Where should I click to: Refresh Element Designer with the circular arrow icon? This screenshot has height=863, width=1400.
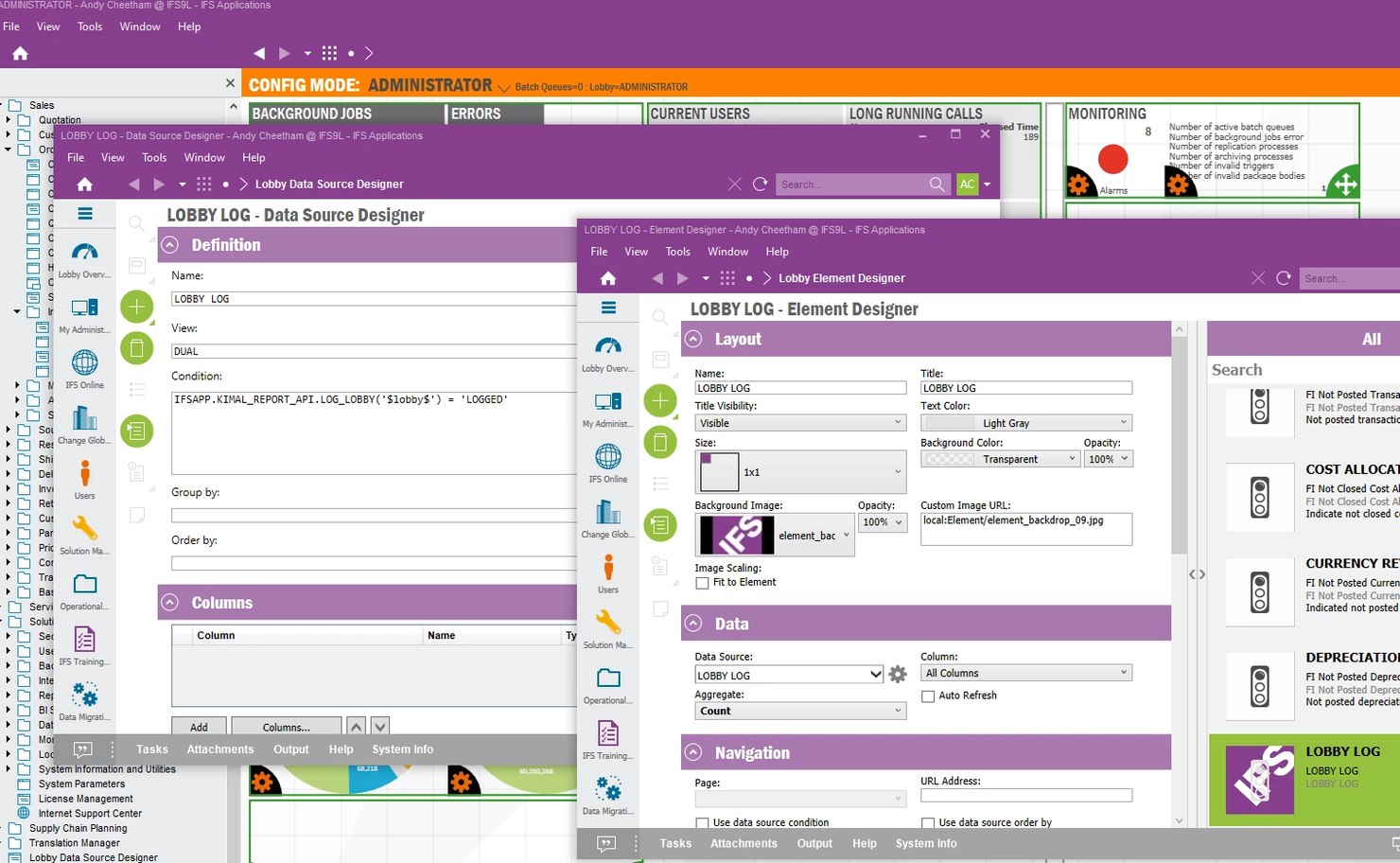[1284, 278]
